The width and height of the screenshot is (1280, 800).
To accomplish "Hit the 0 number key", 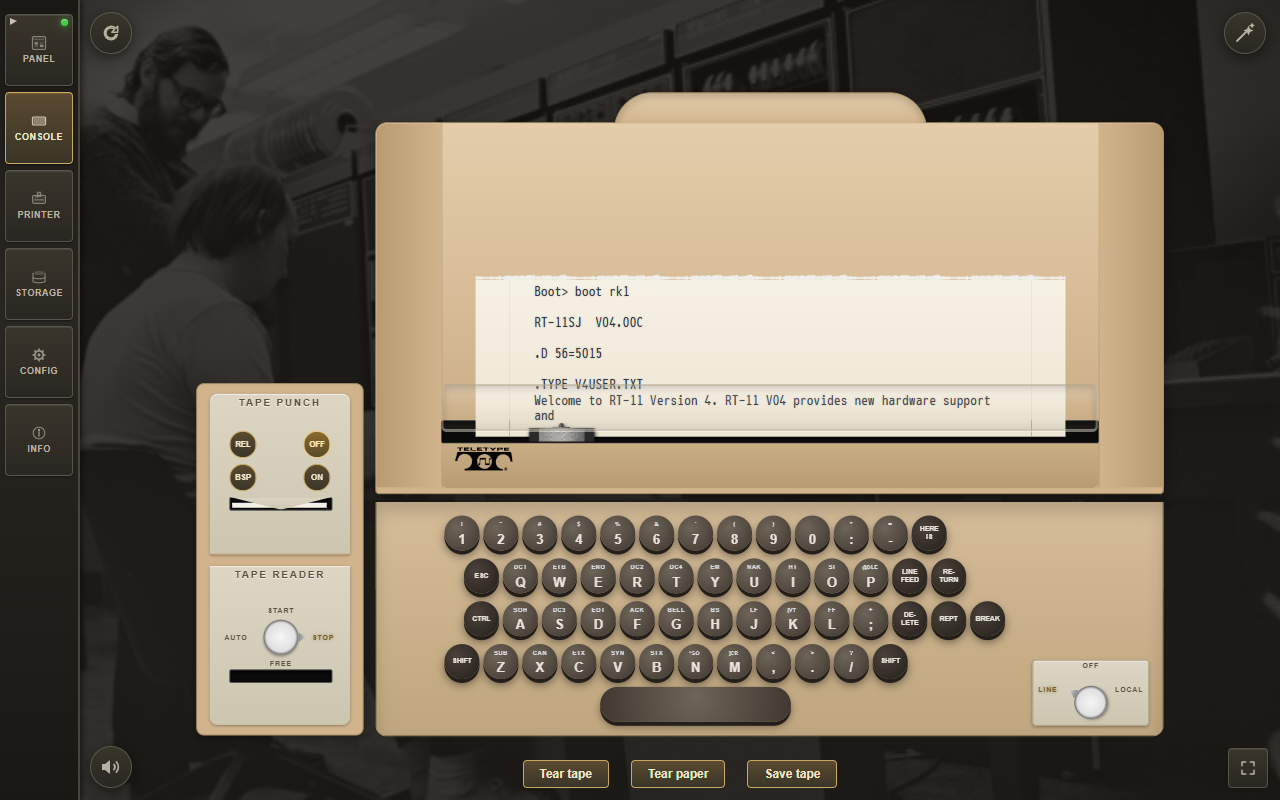I will click(x=812, y=534).
